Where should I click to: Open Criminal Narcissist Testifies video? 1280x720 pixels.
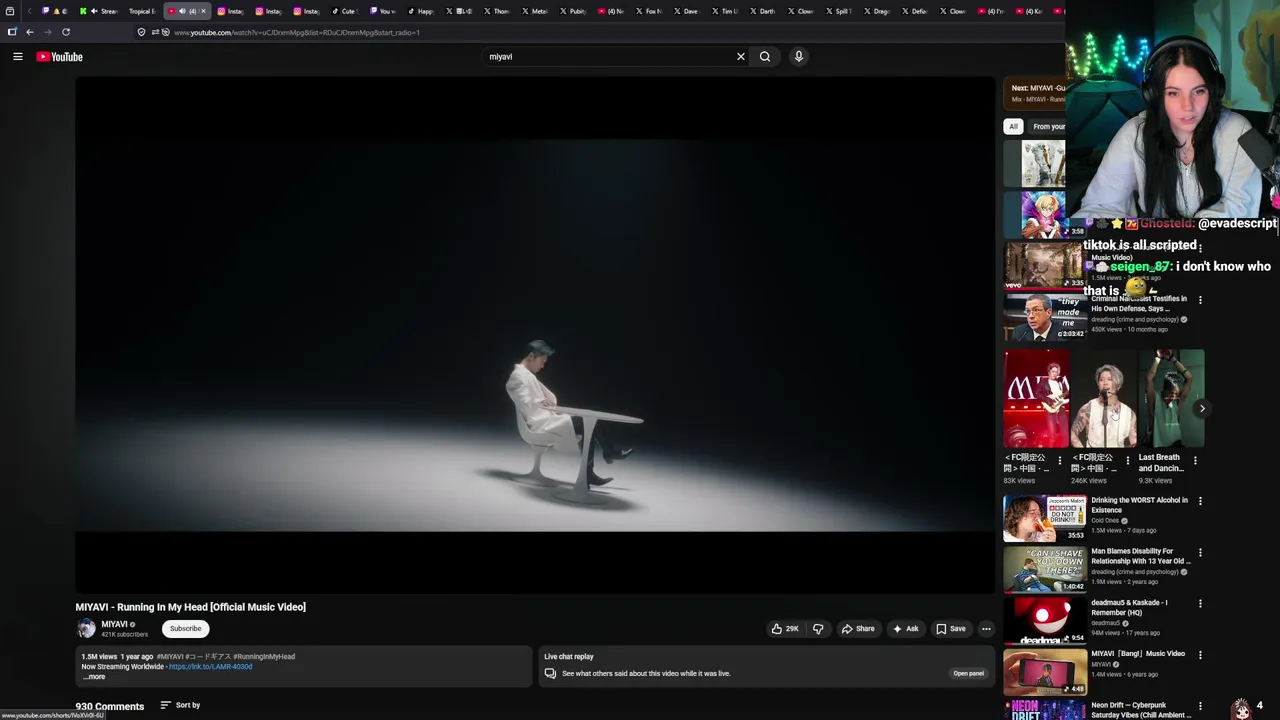point(1139,303)
